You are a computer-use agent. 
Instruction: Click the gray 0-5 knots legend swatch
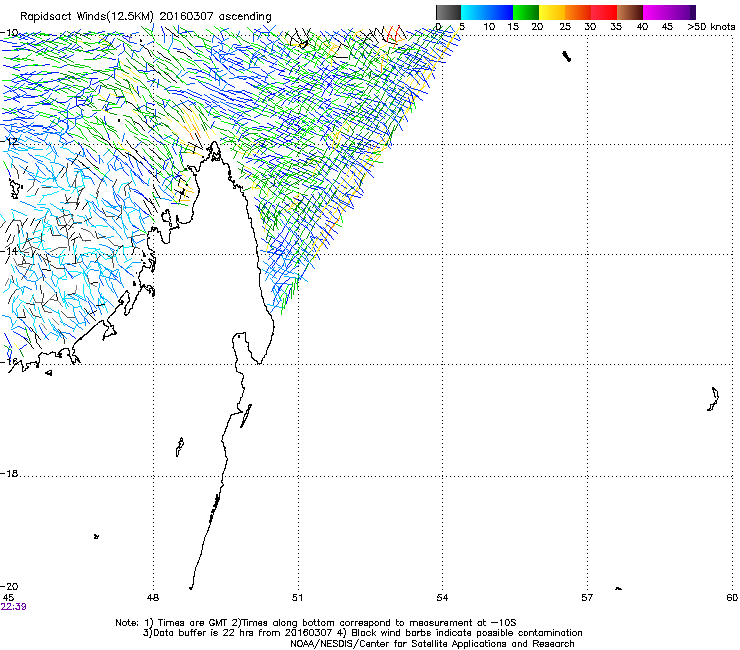tap(448, 12)
